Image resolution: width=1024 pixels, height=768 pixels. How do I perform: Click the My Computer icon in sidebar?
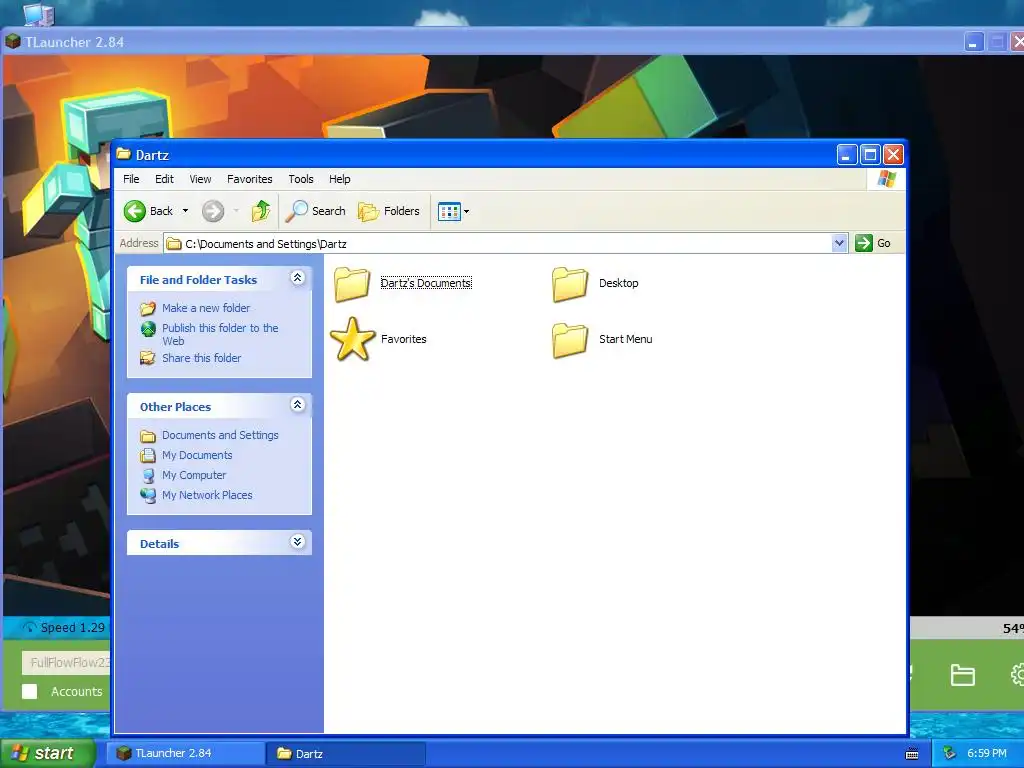[x=148, y=475]
